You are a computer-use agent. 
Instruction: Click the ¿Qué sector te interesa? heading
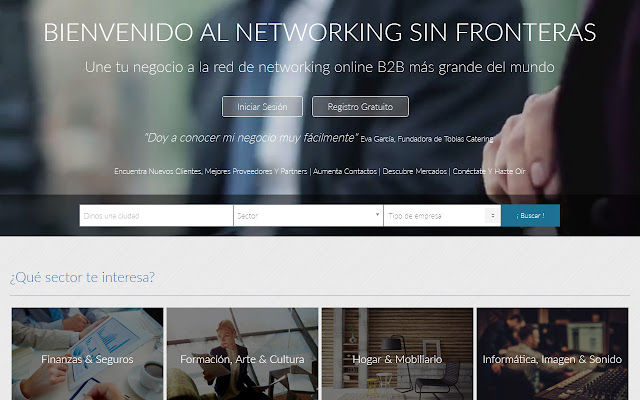pos(82,278)
